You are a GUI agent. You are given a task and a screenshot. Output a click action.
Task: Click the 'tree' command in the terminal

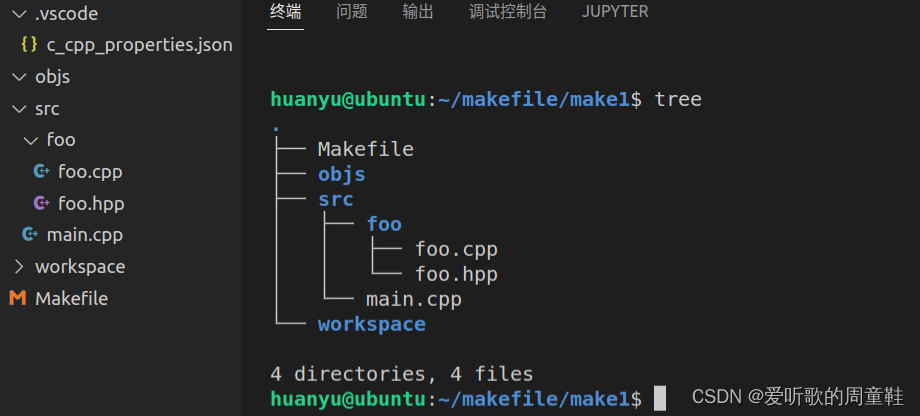tap(678, 99)
